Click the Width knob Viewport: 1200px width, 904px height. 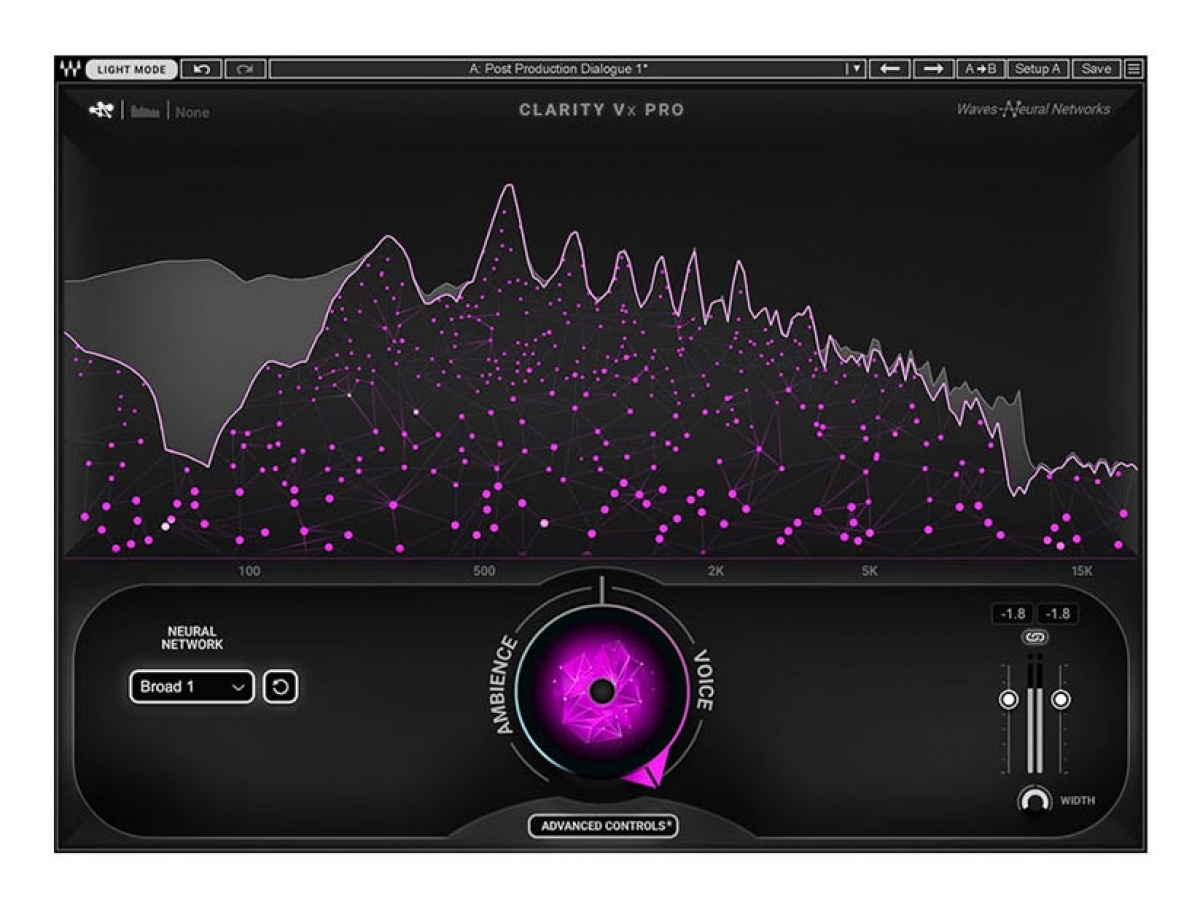tap(1035, 800)
